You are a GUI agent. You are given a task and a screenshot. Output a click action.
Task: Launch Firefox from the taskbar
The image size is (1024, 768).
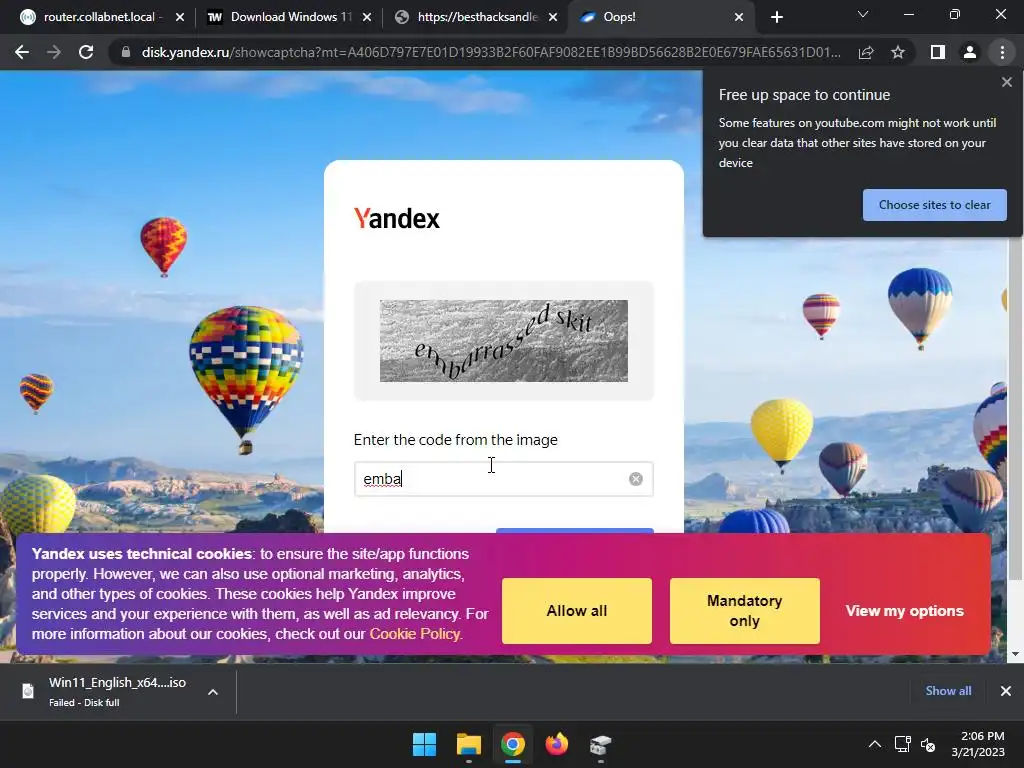[556, 744]
